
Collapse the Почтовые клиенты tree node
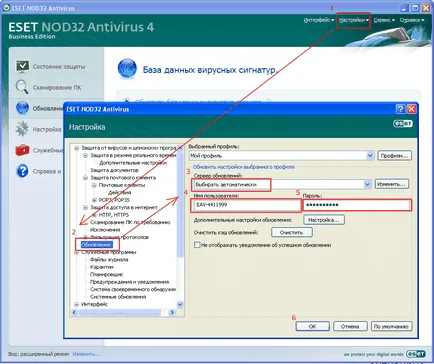94,185
